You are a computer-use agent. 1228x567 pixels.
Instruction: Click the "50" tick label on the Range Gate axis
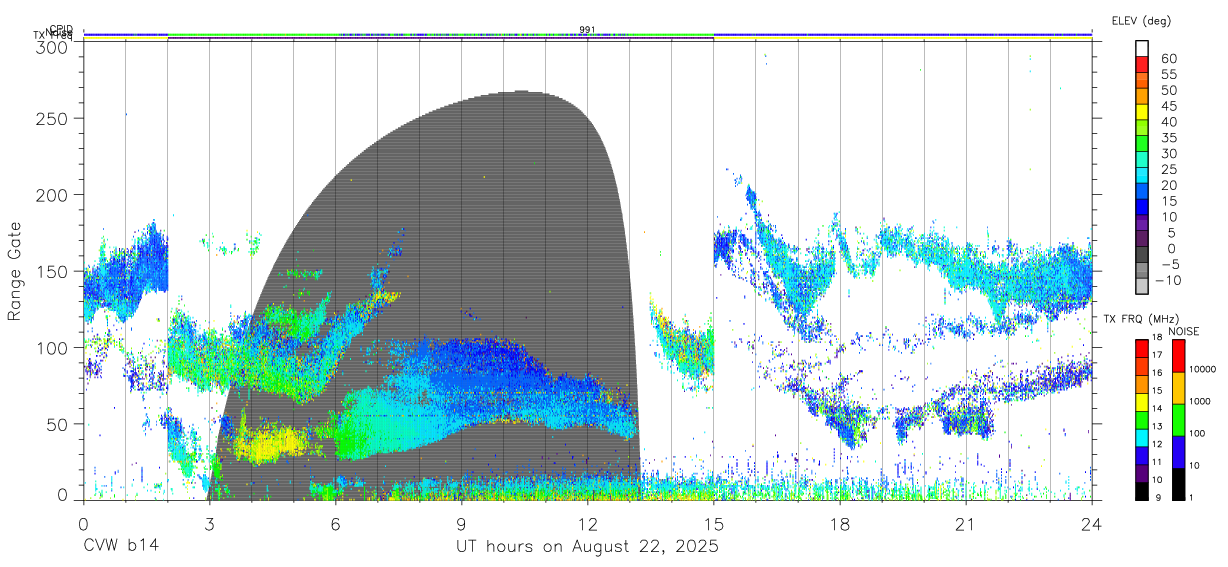pos(57,424)
